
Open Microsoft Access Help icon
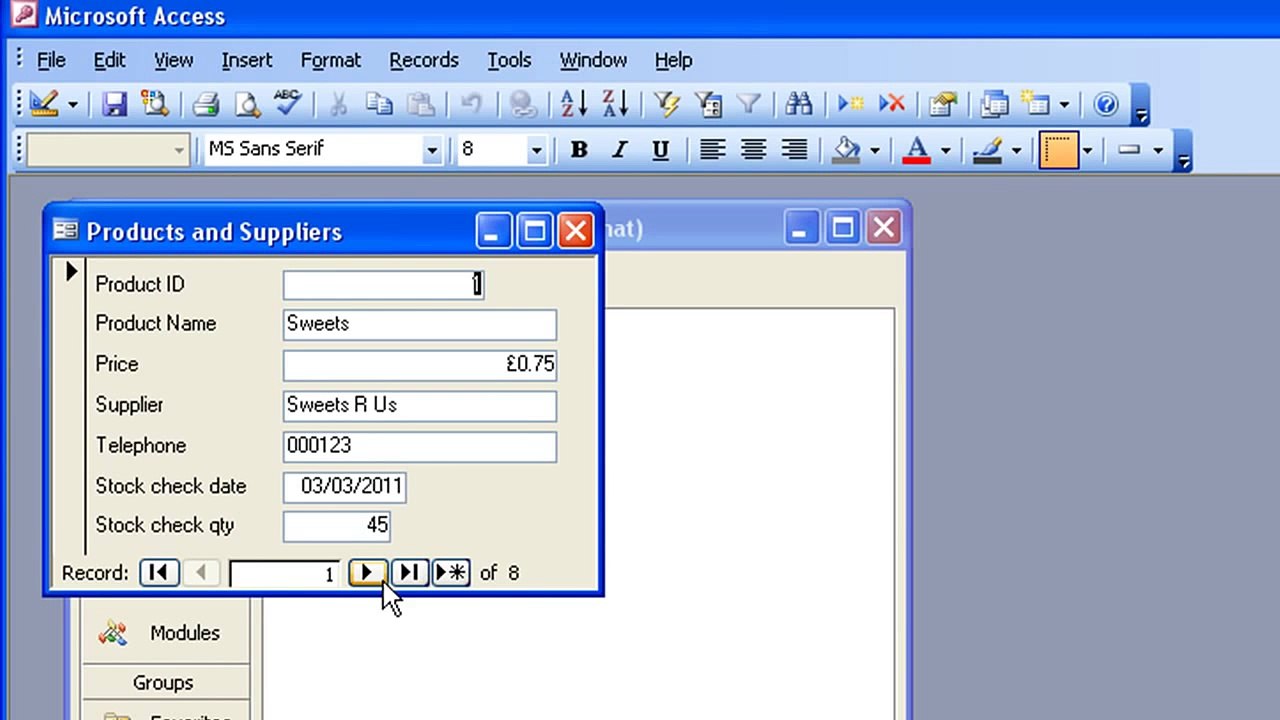pos(1106,104)
